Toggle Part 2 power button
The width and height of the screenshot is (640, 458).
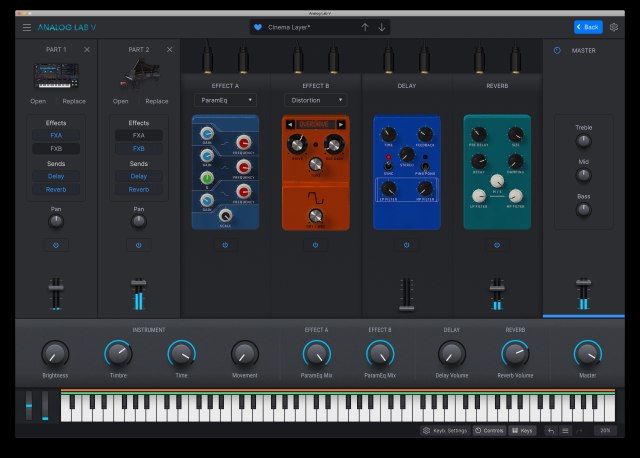[x=139, y=245]
